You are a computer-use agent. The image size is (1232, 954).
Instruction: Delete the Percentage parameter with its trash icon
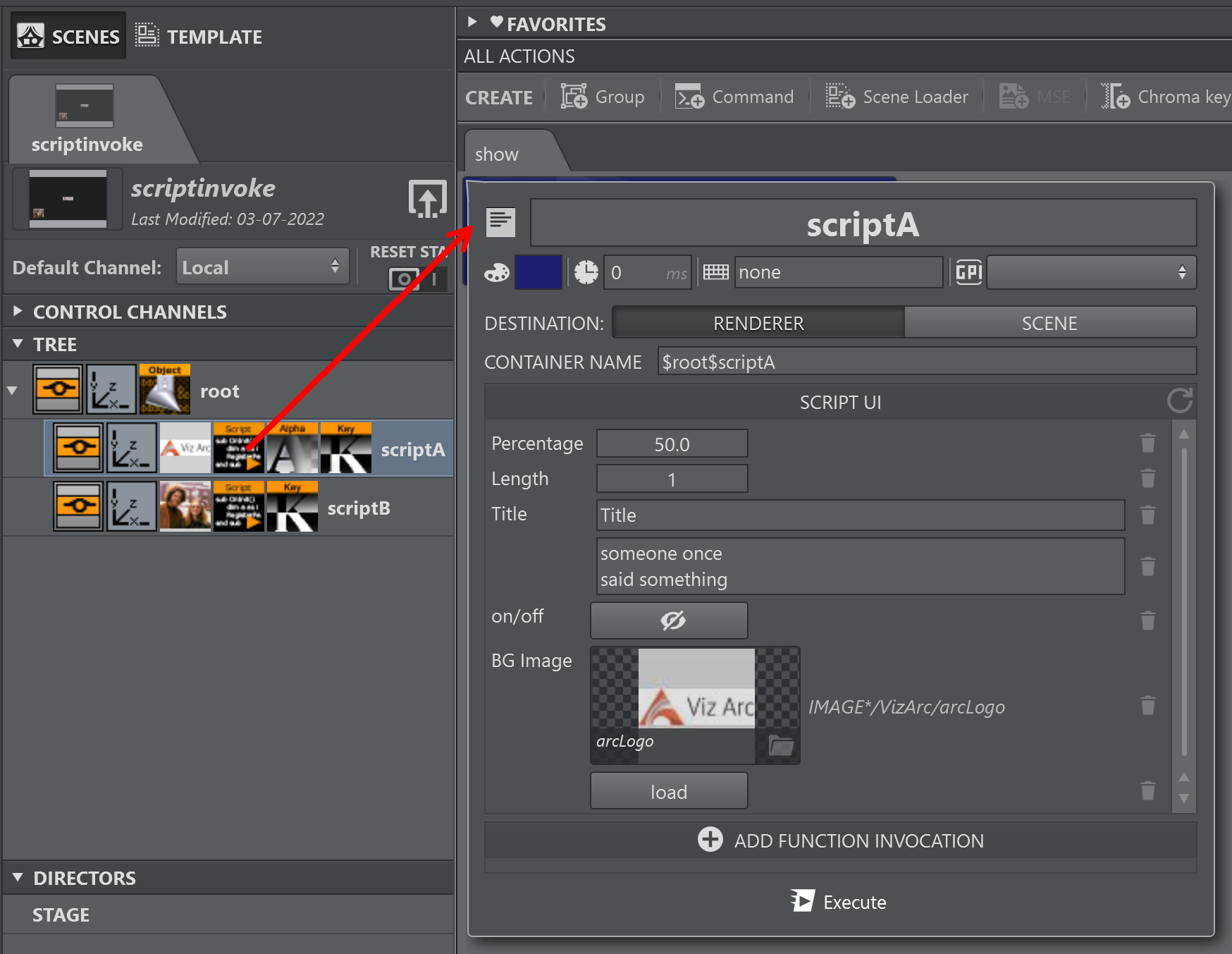[1147, 444]
